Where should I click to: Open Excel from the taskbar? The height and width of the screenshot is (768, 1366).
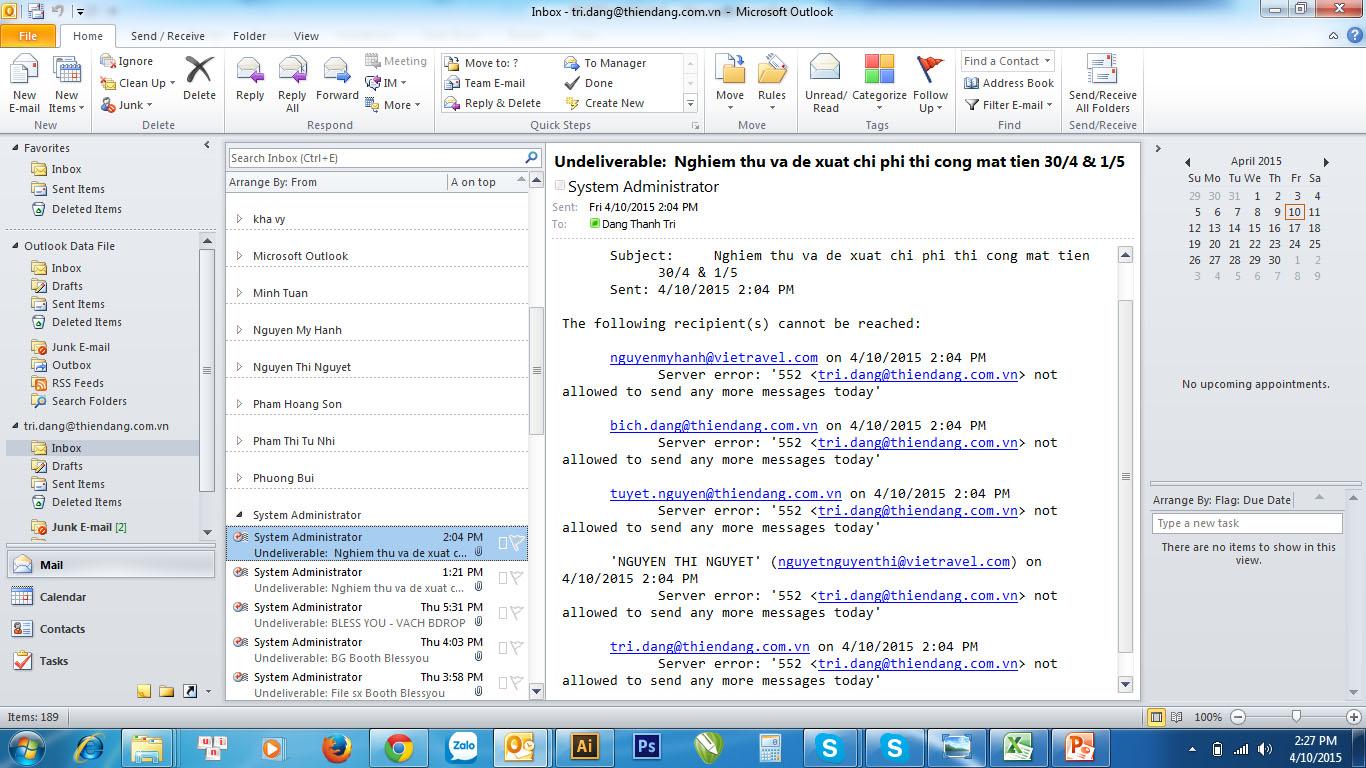(1018, 747)
